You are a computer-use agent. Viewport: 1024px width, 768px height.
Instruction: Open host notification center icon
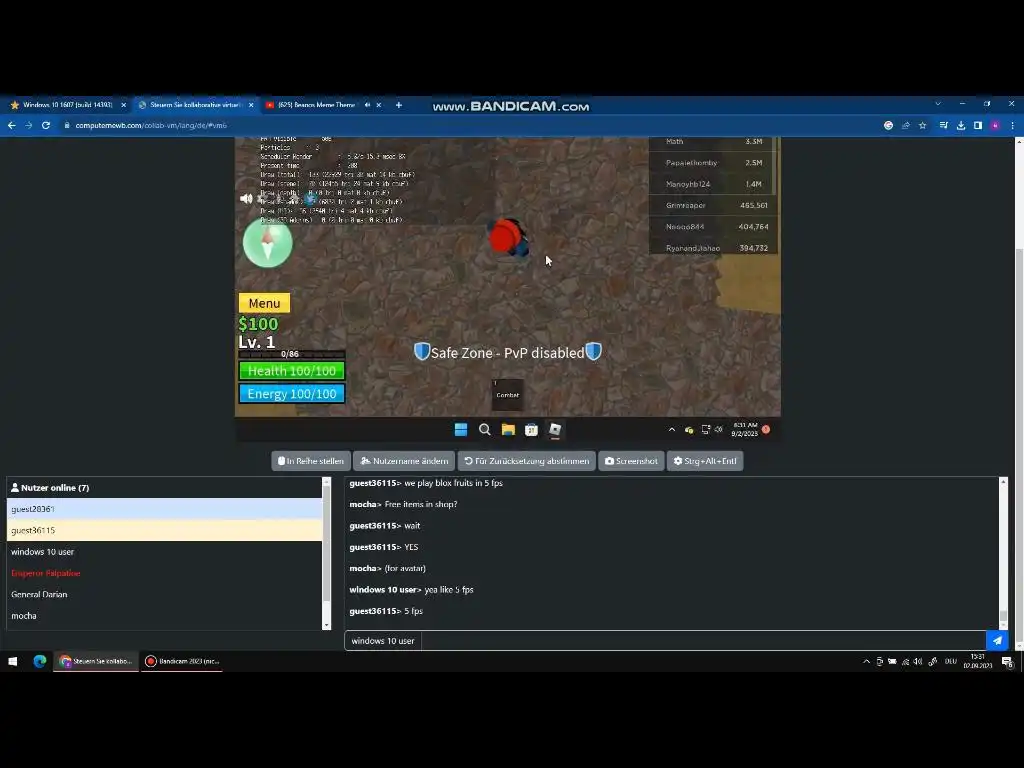pyautogui.click(x=1008, y=662)
